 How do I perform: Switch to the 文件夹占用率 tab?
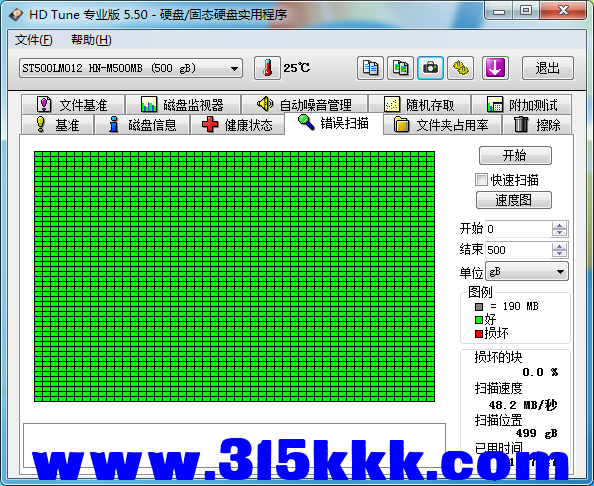tap(442, 125)
